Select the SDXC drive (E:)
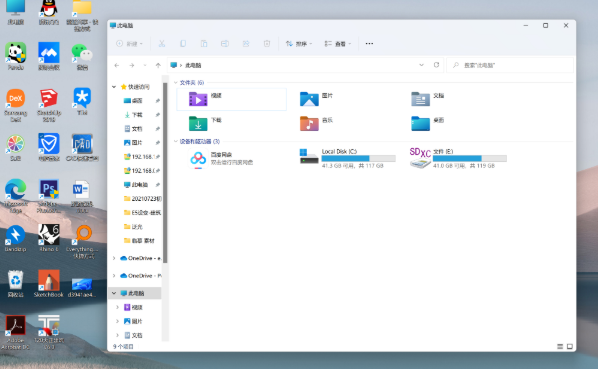This screenshot has width=598, height=369. click(458, 158)
